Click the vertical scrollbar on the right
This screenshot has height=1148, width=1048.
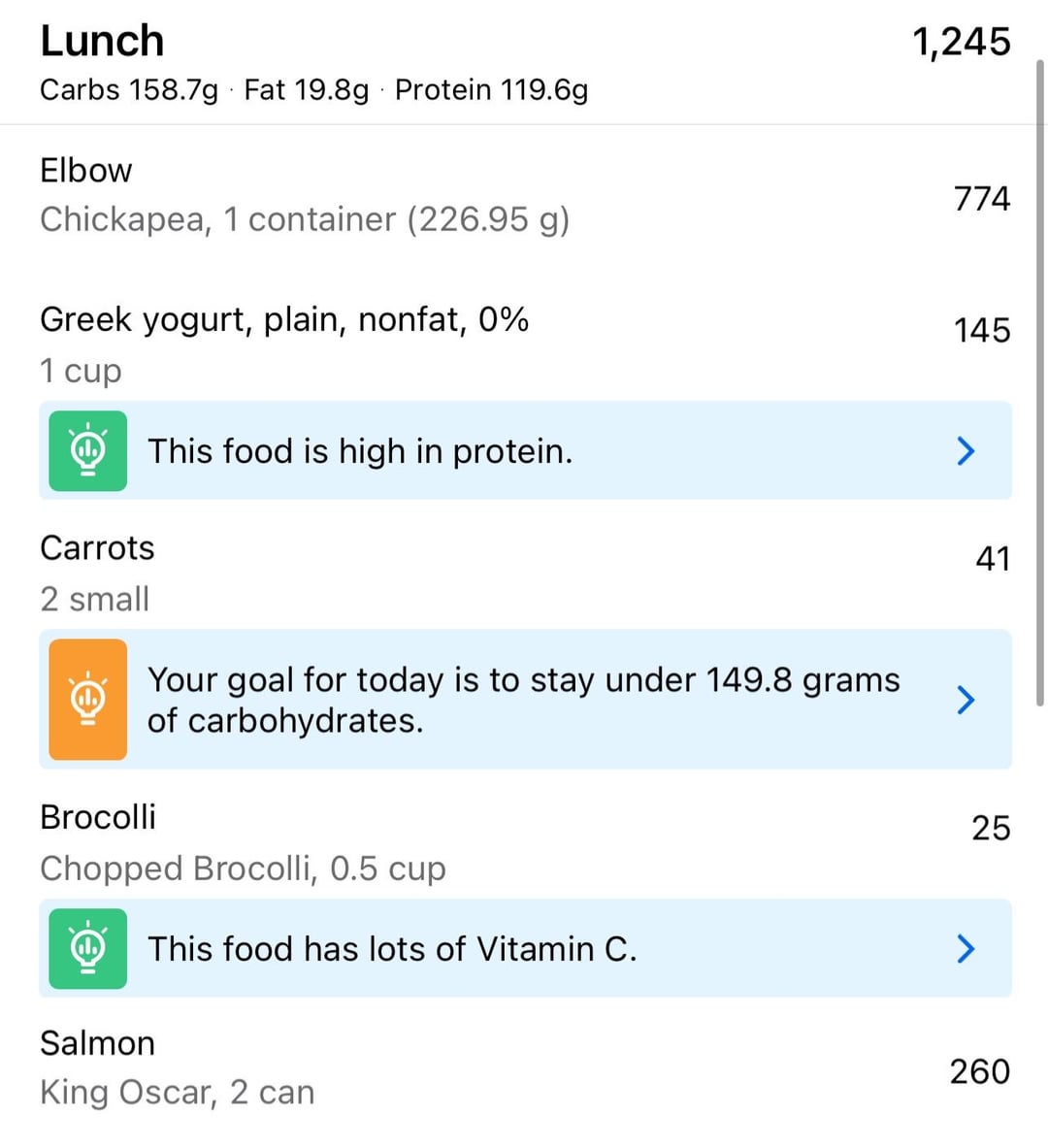pyautogui.click(x=1040, y=383)
